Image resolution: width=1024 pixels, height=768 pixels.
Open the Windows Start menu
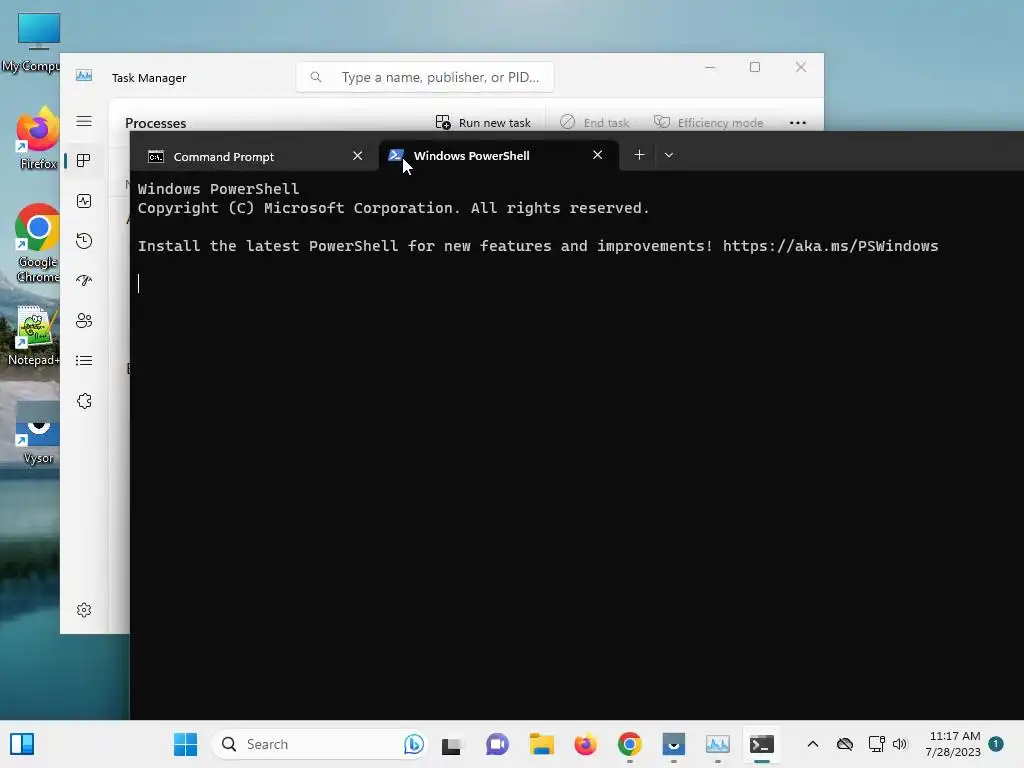point(185,744)
